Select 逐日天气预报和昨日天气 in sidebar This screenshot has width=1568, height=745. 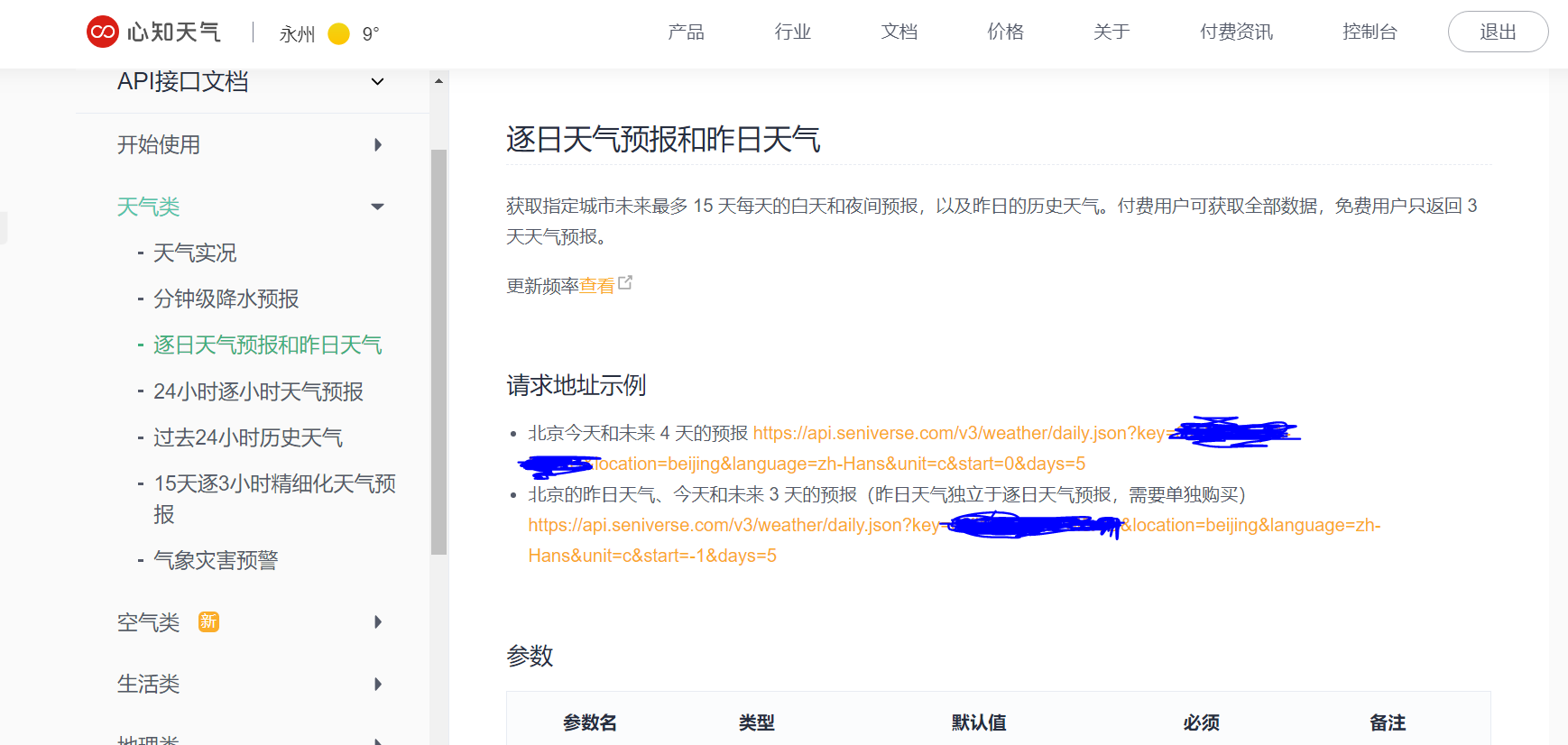click(x=267, y=345)
